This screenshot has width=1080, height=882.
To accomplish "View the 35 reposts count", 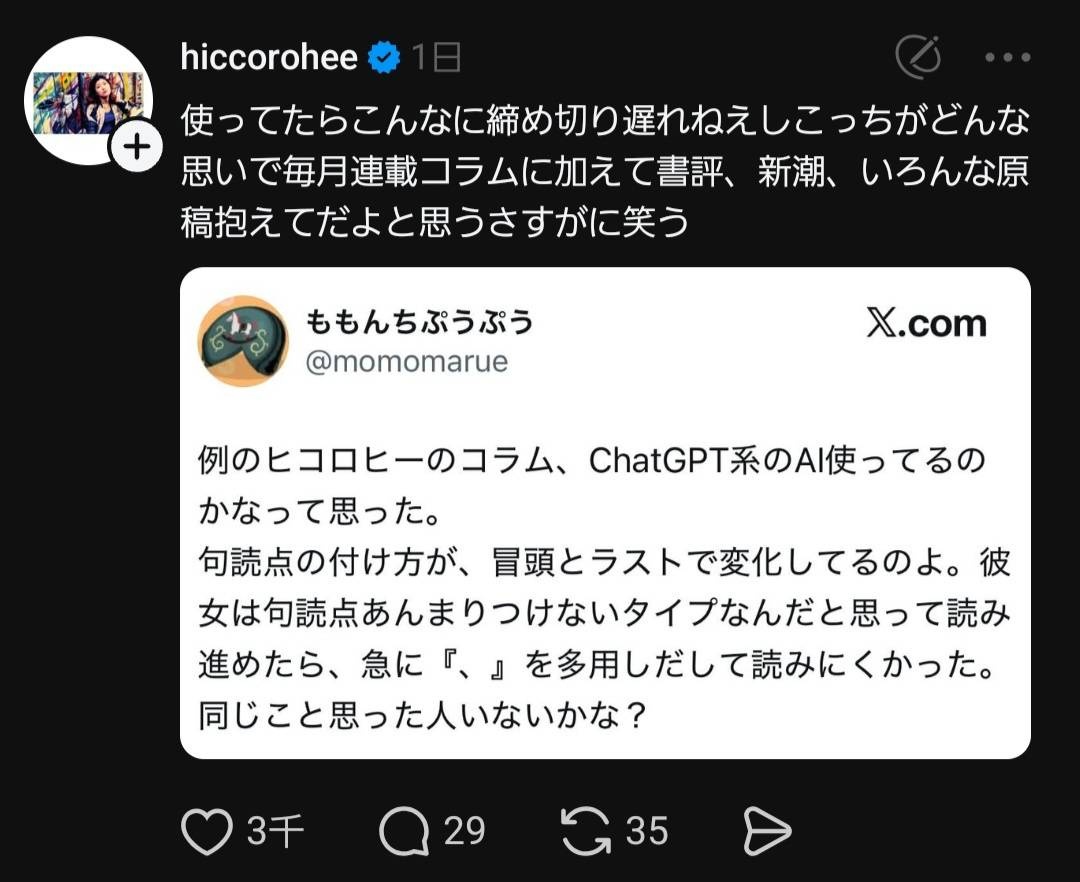I will 647,831.
